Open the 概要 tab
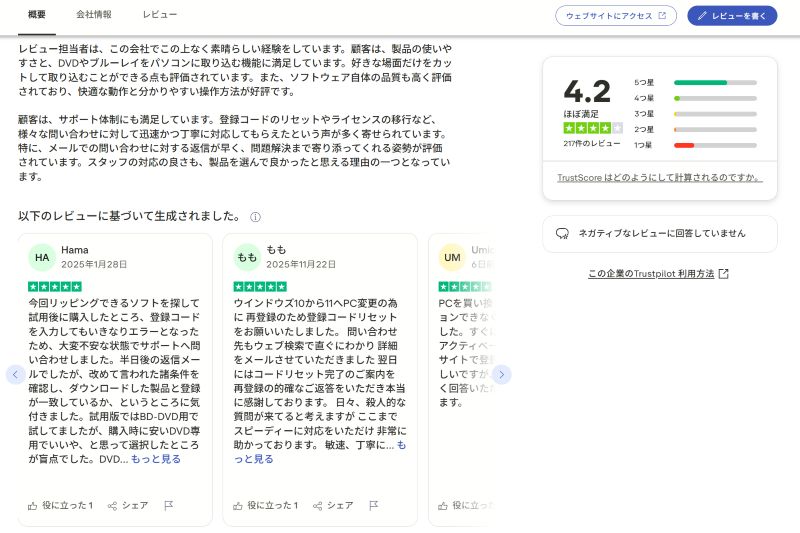The width and height of the screenshot is (800, 533). point(37,15)
